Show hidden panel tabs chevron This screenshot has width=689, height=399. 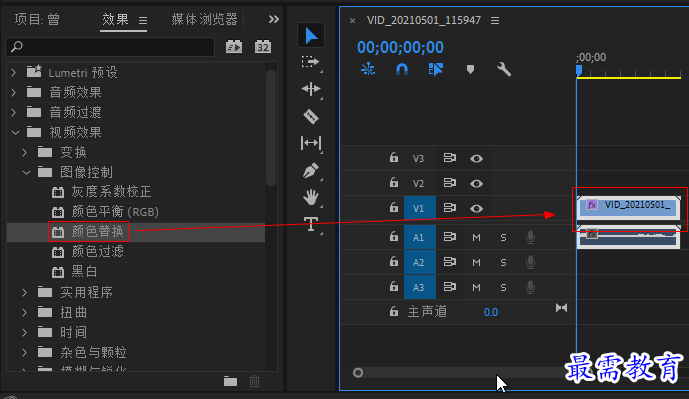pos(274,19)
